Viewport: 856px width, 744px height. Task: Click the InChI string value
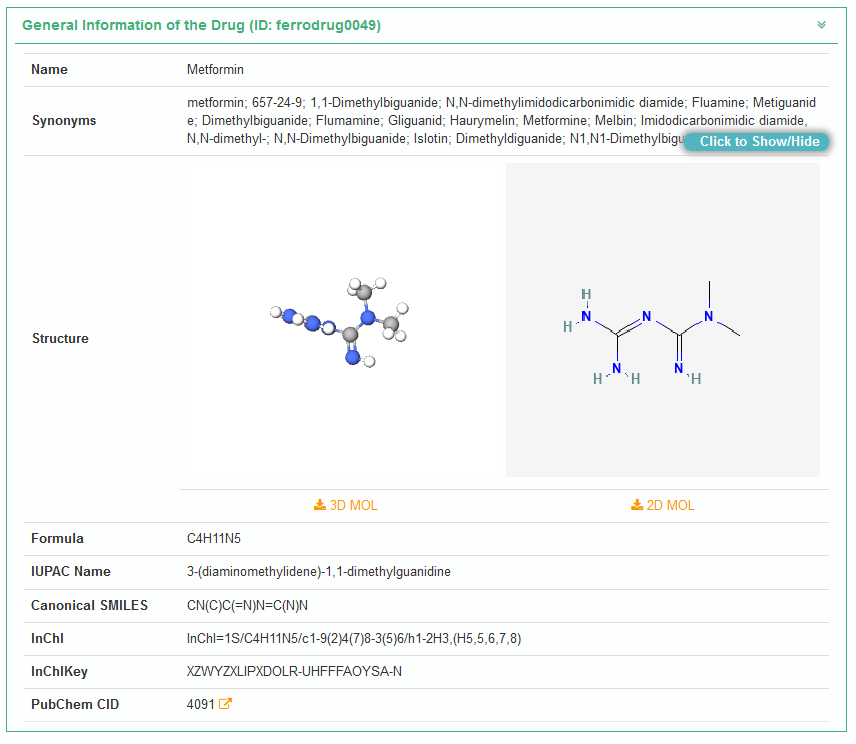[x=353, y=638]
